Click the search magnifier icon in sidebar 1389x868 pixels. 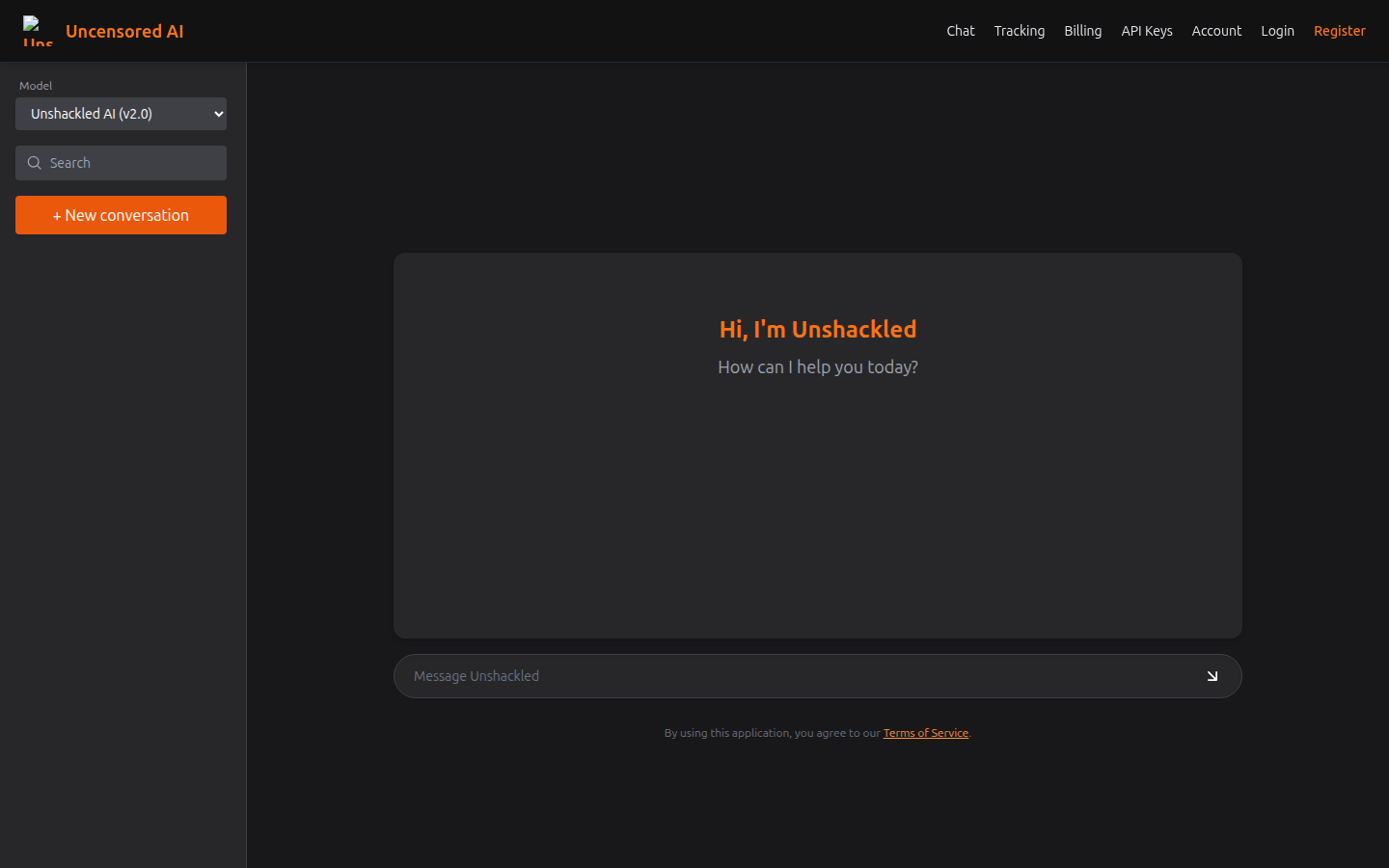tap(35, 163)
